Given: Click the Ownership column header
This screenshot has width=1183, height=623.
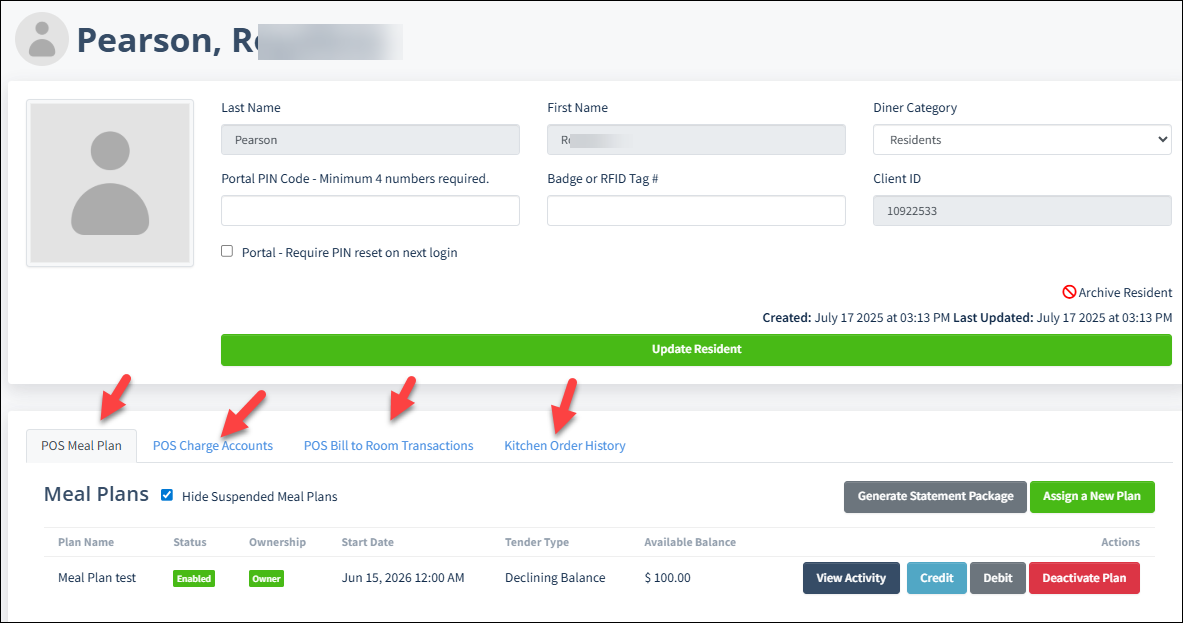Looking at the screenshot, I should point(278,542).
